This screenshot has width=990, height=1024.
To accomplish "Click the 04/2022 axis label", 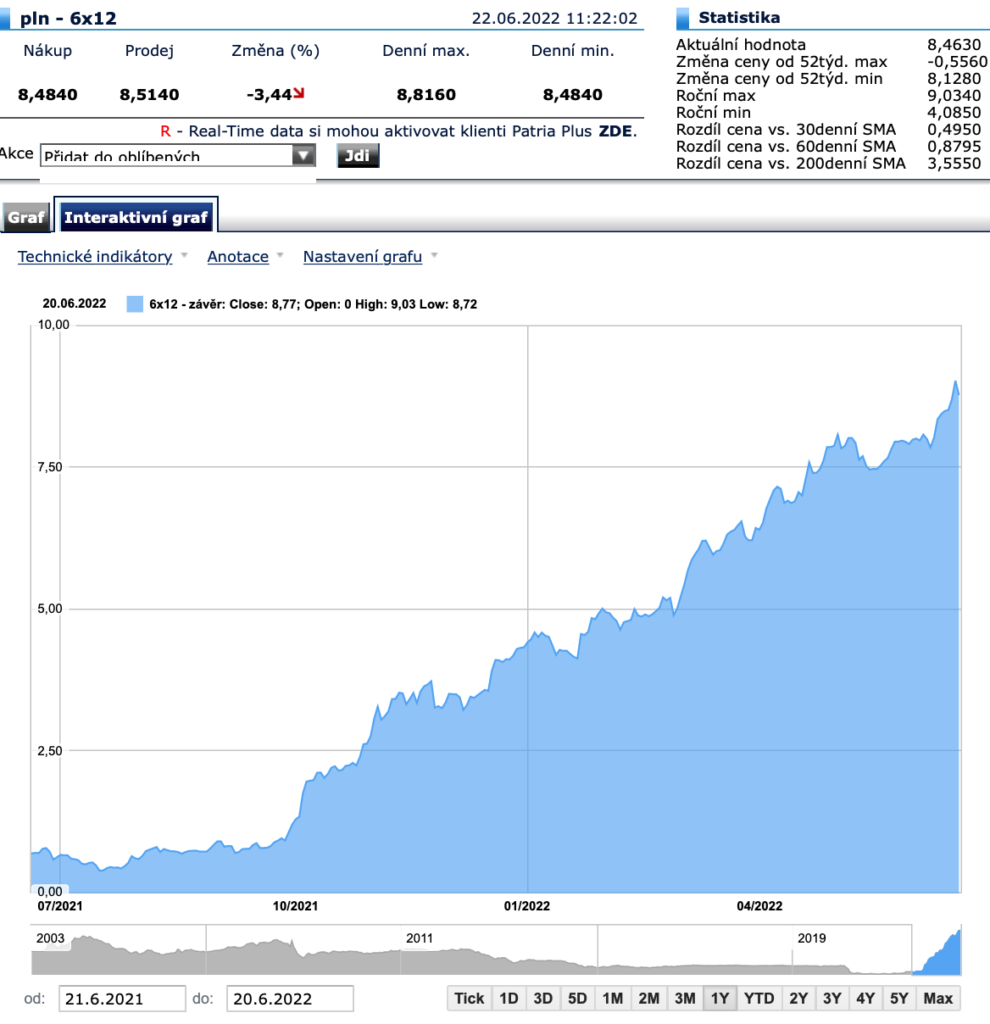I will click(759, 906).
